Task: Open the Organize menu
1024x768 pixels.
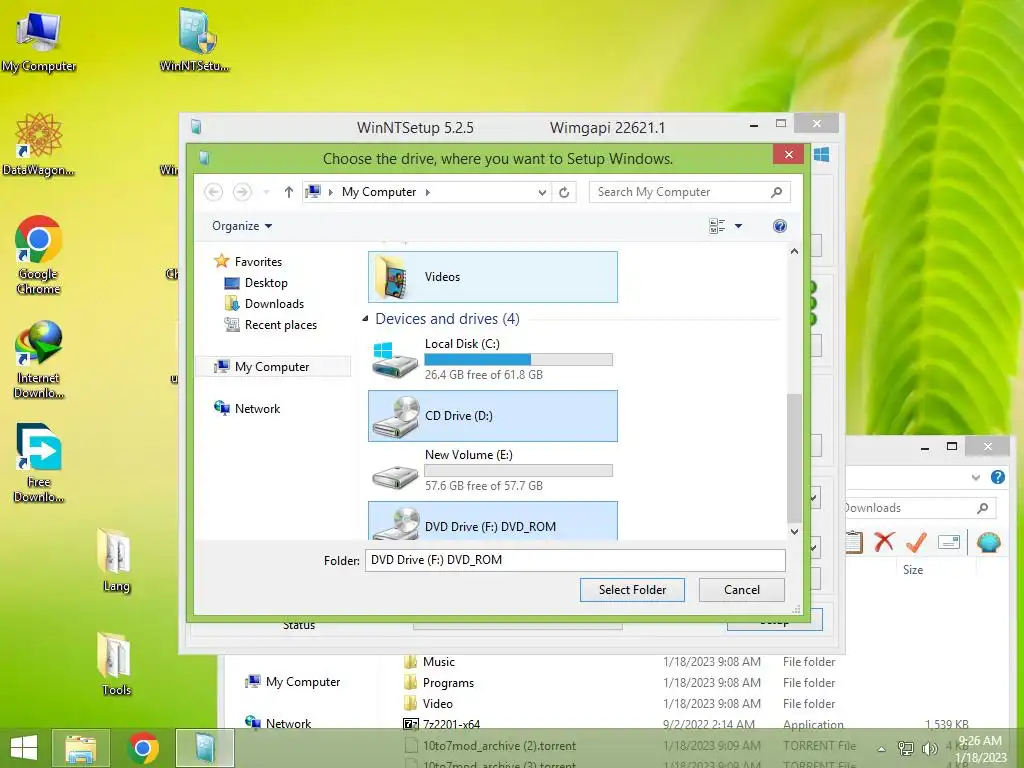Action: 242,226
